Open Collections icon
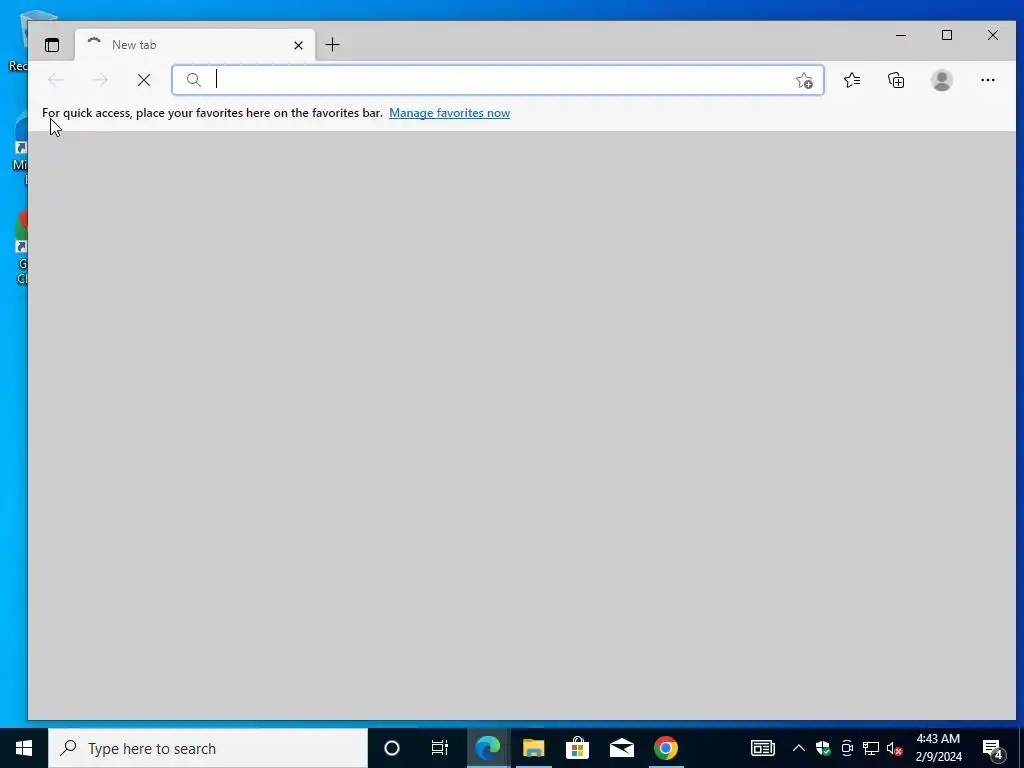This screenshot has width=1024, height=768. [x=896, y=80]
